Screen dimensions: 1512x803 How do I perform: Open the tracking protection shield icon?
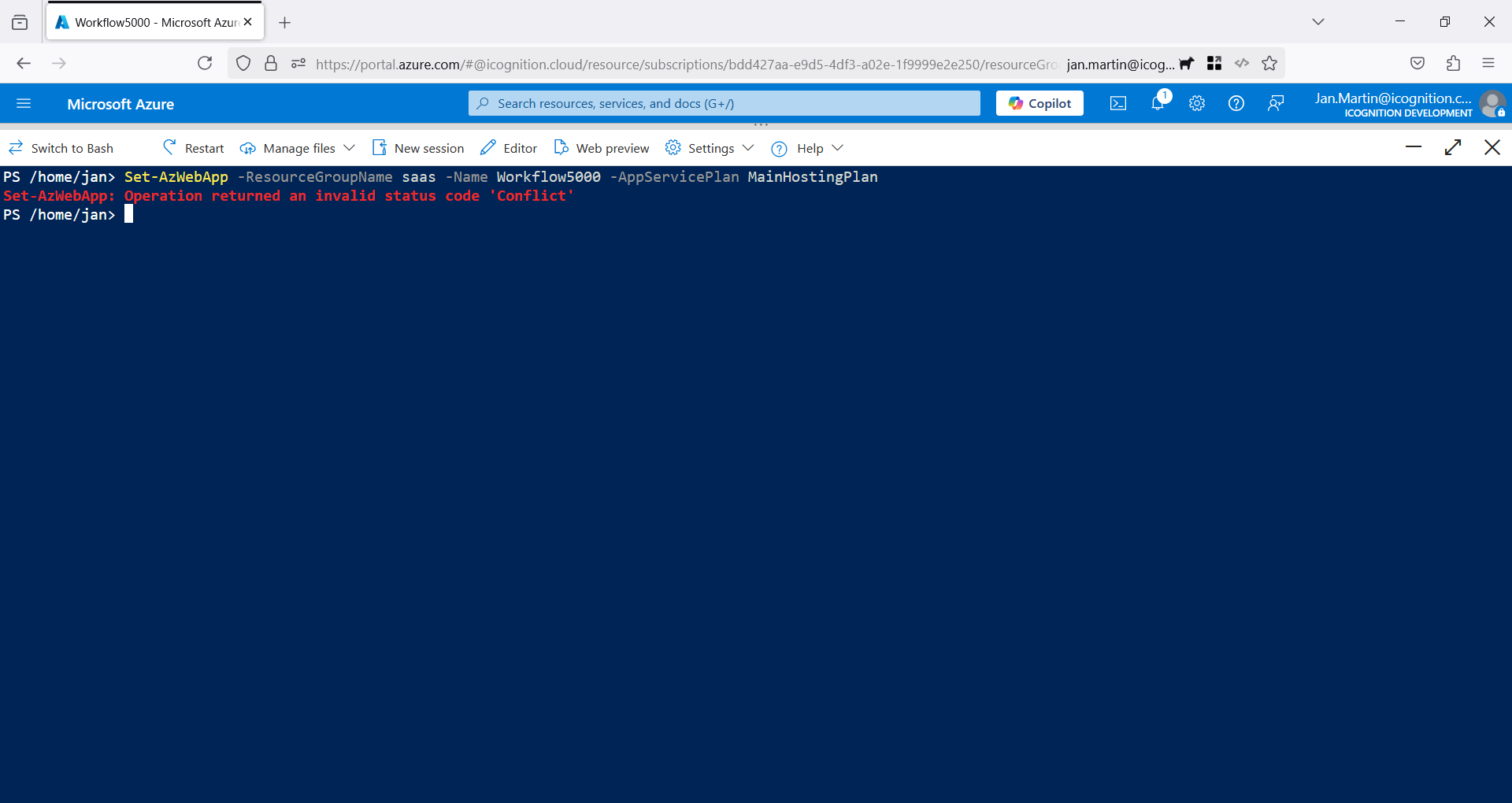point(243,64)
